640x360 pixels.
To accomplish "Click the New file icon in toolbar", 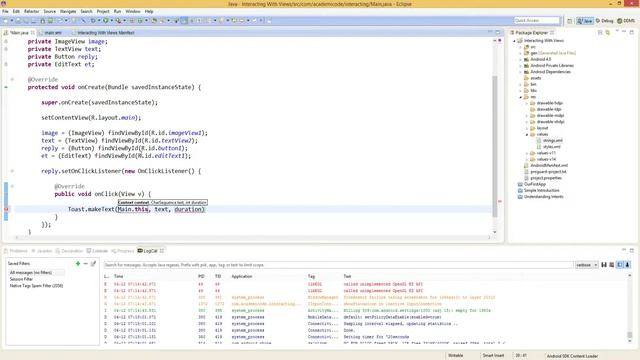I will 6,20.
